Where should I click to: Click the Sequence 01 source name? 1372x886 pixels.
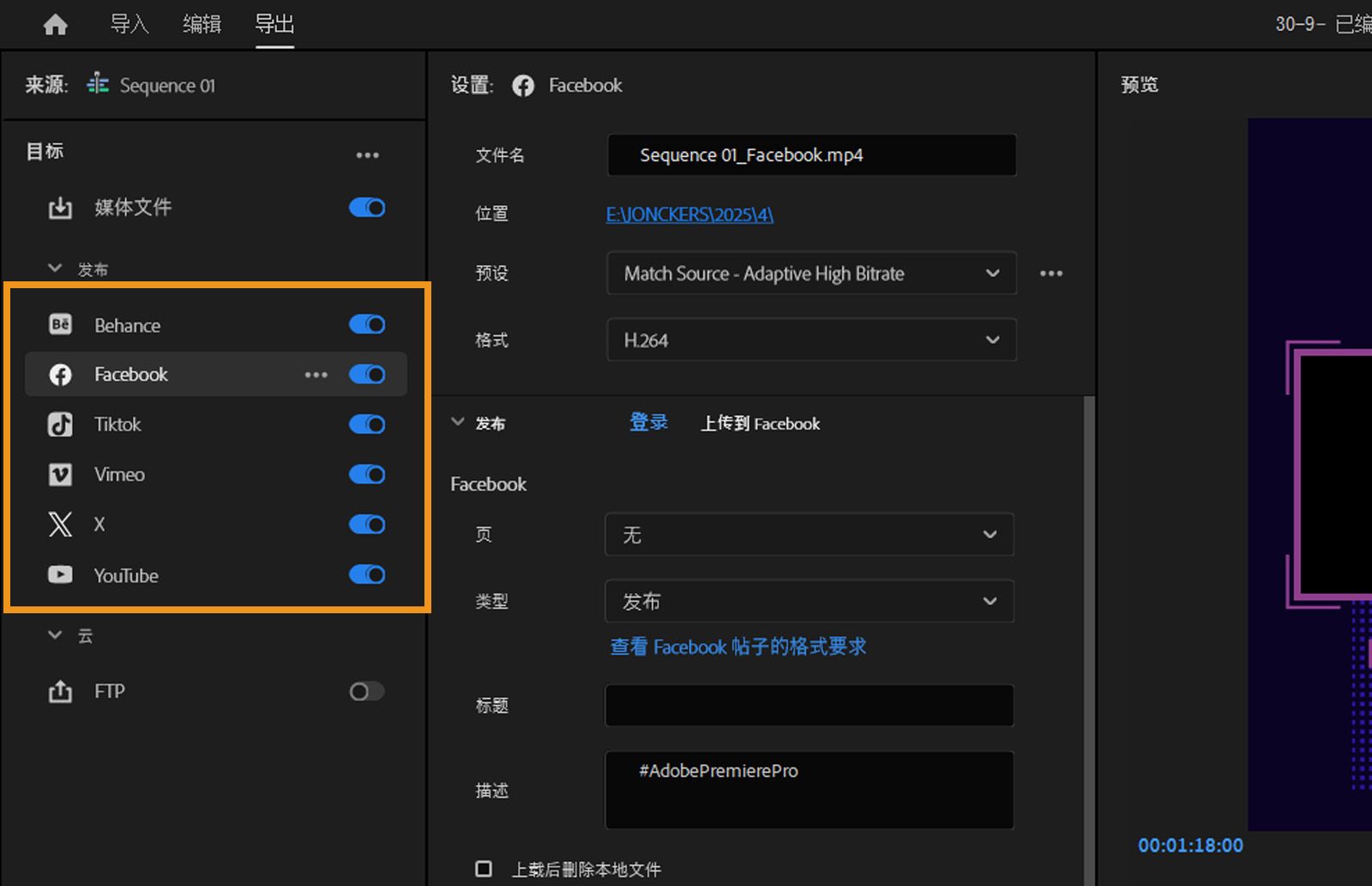167,86
